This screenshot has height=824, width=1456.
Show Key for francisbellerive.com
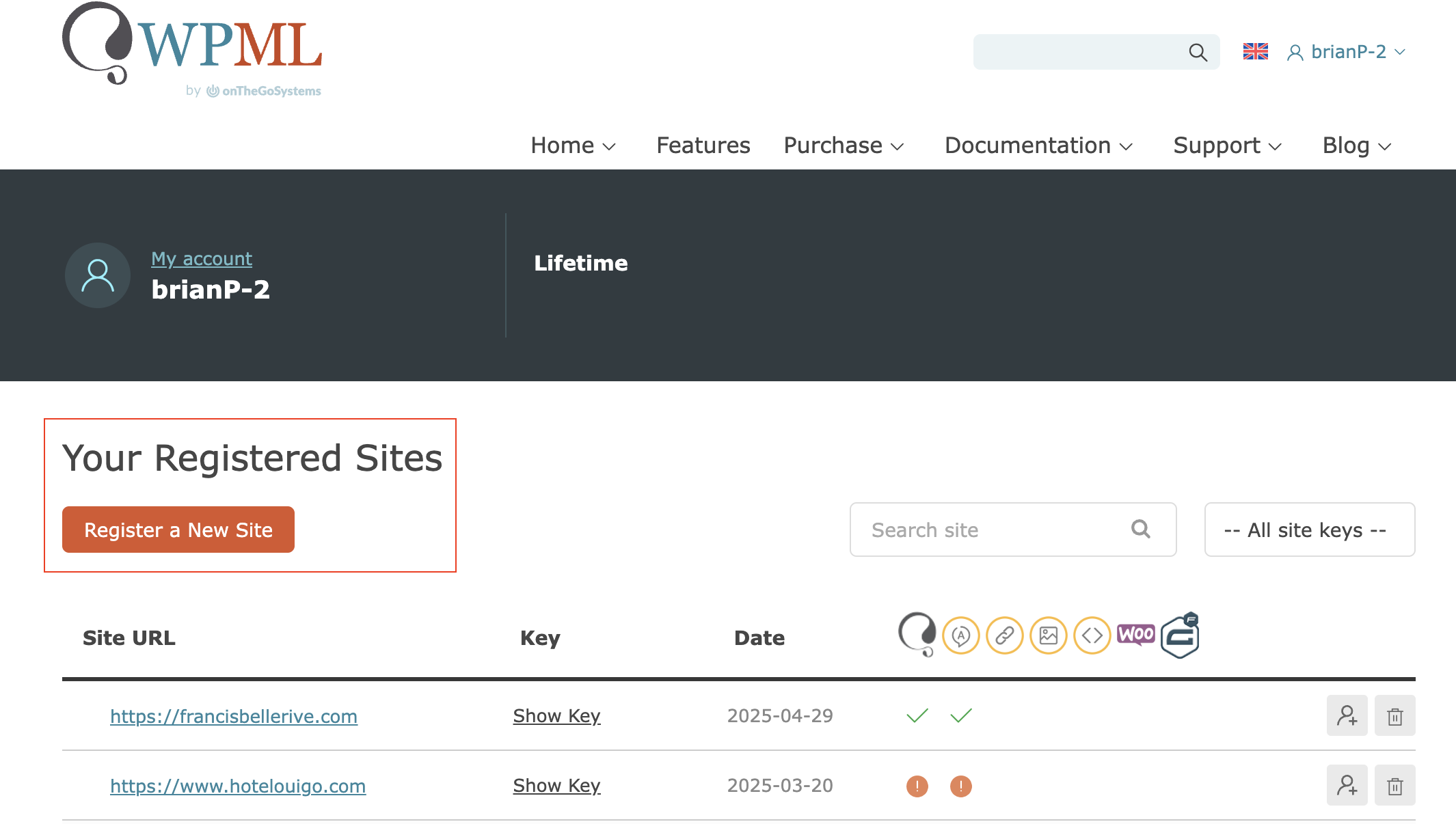coord(556,716)
